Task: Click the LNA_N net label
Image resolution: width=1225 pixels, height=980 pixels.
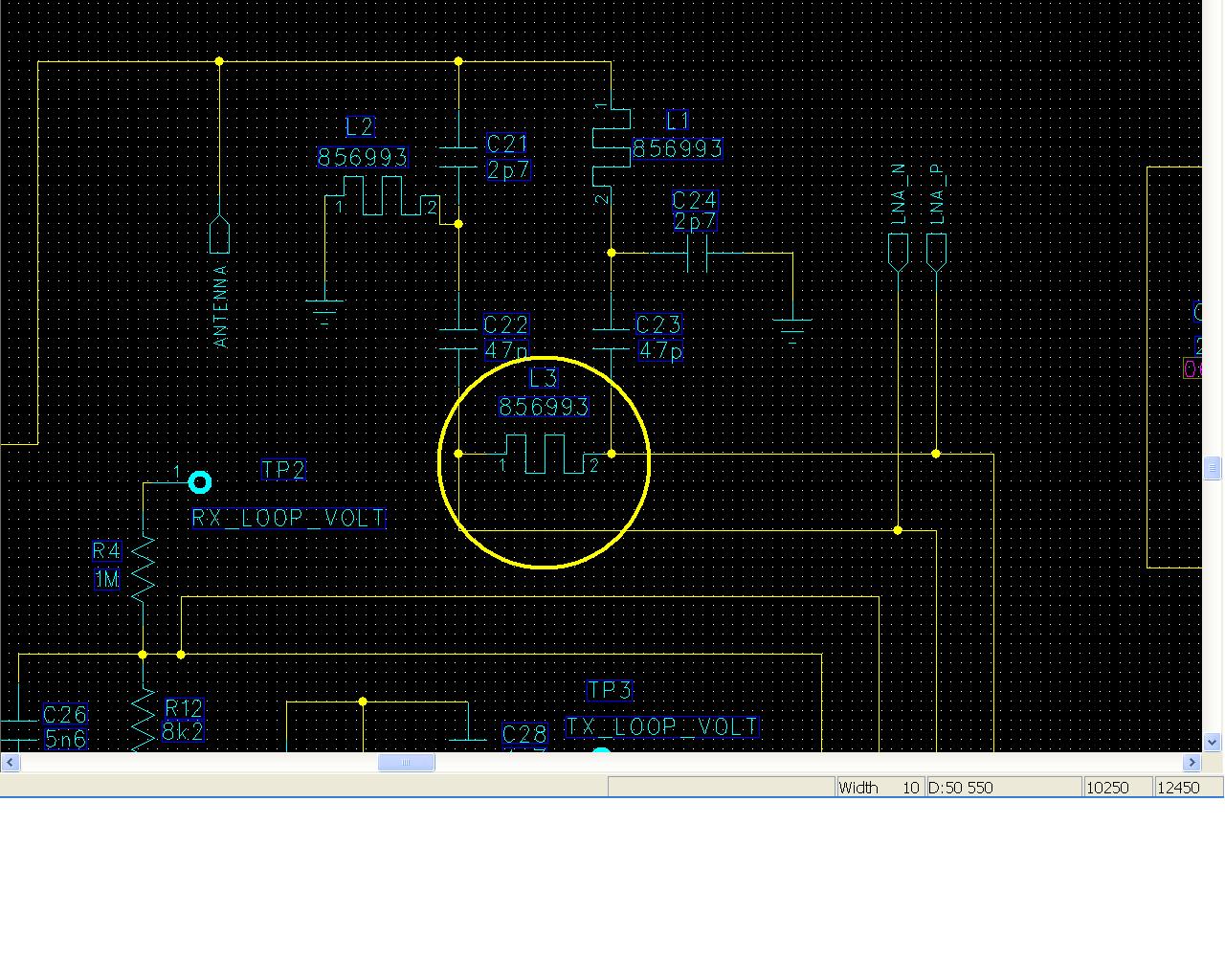Action: point(898,195)
